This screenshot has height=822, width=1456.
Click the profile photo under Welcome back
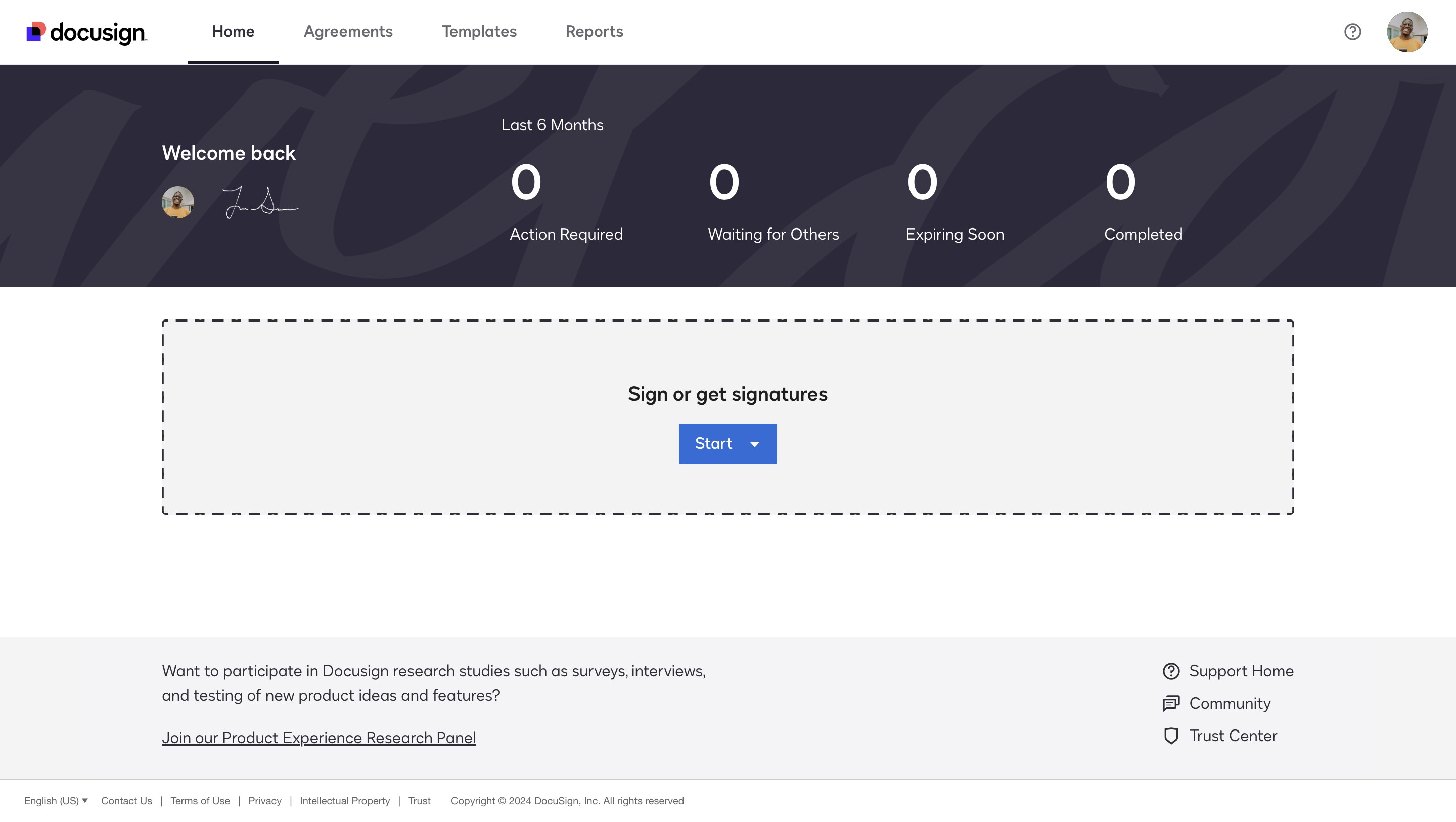pos(177,202)
